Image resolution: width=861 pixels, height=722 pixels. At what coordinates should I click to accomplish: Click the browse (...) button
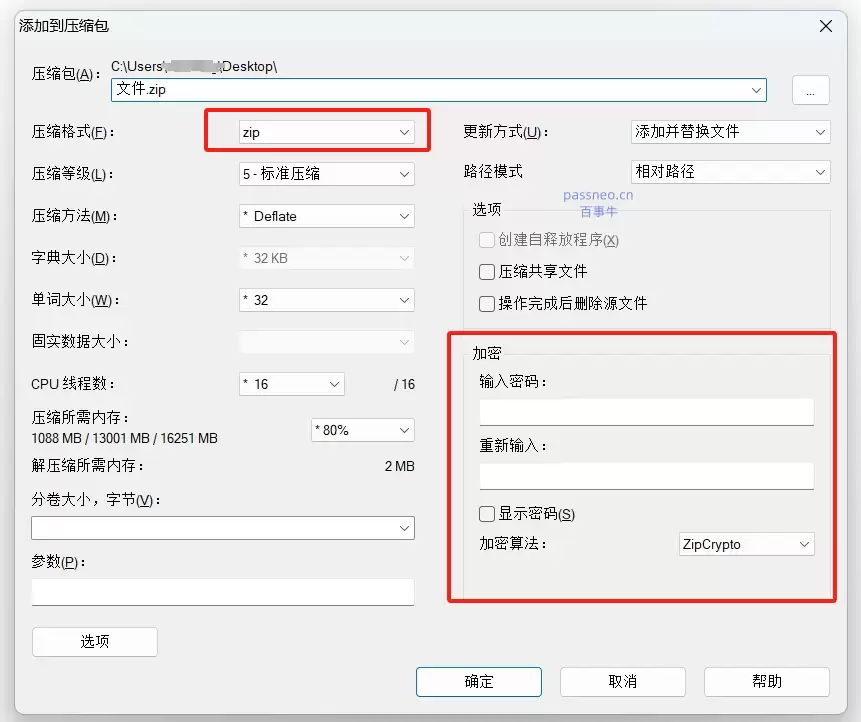[810, 89]
